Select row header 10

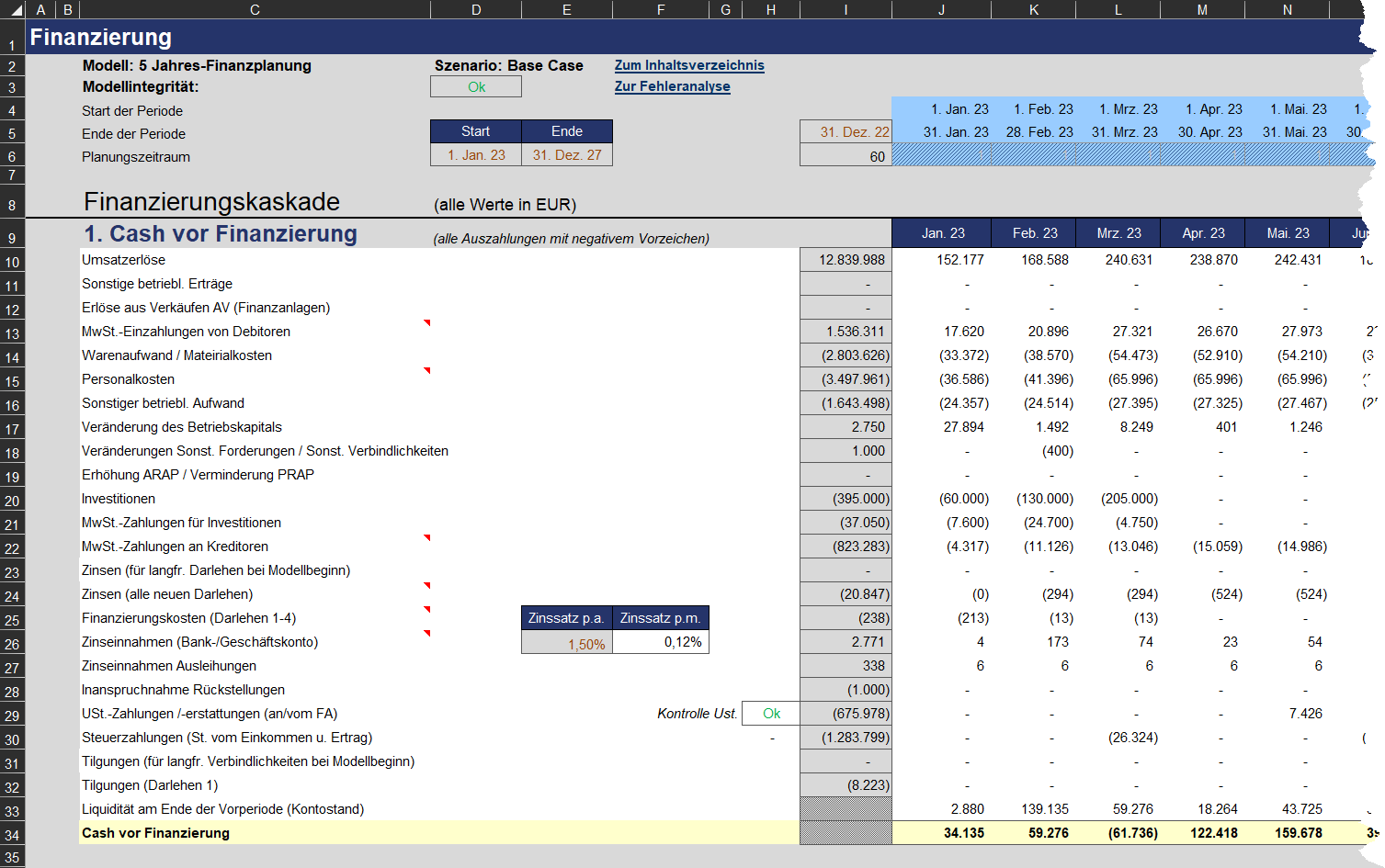coord(12,261)
